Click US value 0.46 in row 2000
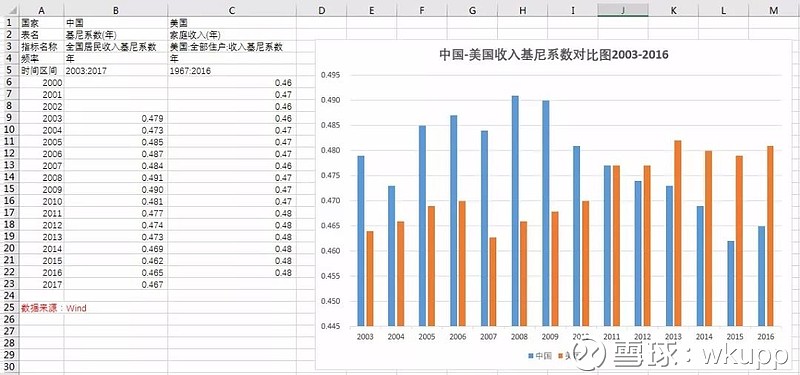The image size is (800, 375). coord(232,83)
